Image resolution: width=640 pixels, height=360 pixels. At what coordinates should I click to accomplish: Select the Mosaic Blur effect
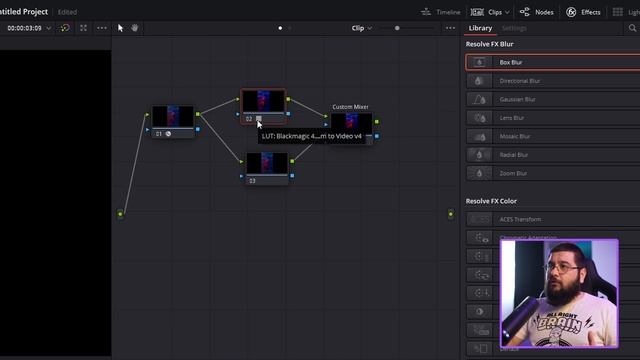click(553, 136)
